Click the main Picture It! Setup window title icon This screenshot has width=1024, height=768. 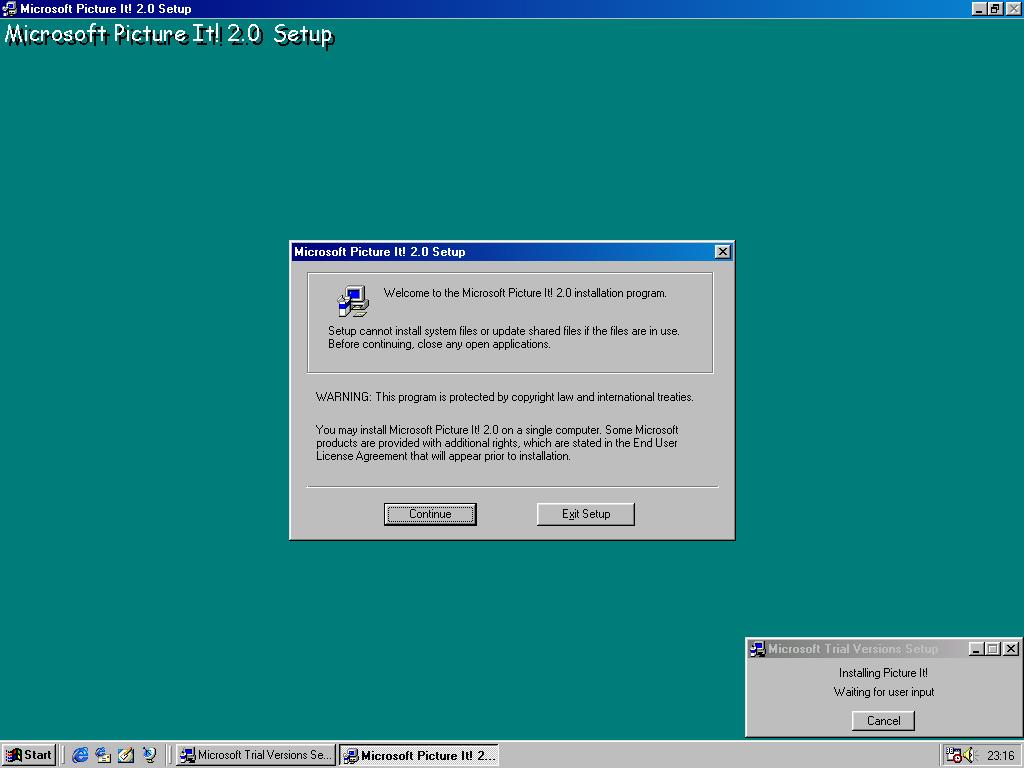pyautogui.click(x=9, y=8)
